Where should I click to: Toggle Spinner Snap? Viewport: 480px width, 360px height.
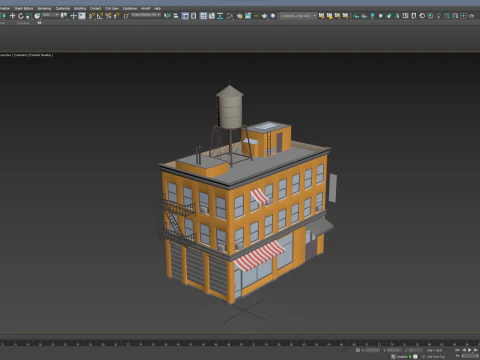(117, 16)
